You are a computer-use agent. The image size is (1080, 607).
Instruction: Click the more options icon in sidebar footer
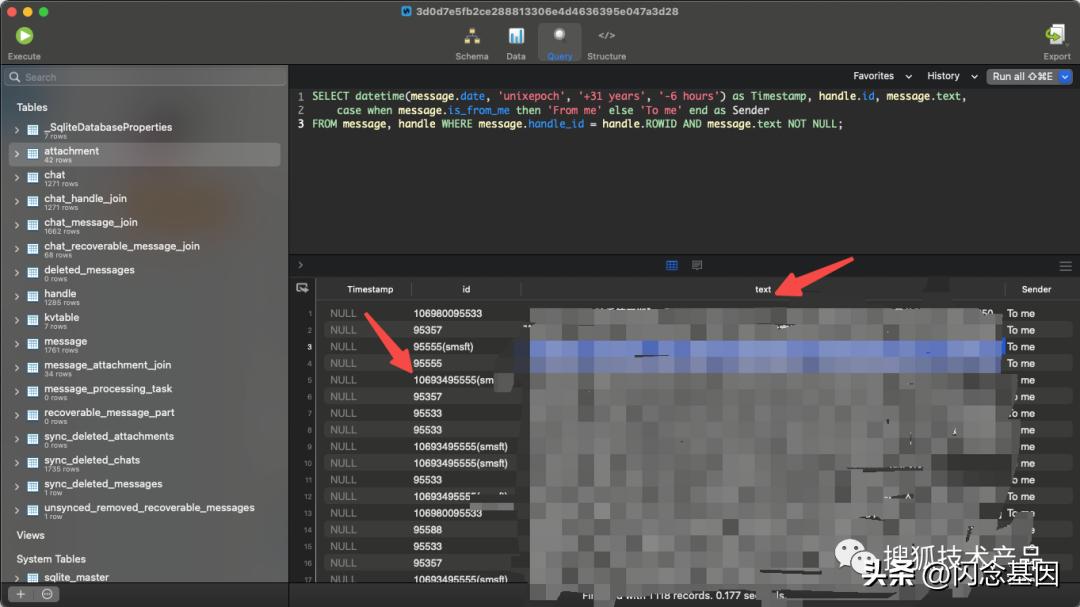47,594
